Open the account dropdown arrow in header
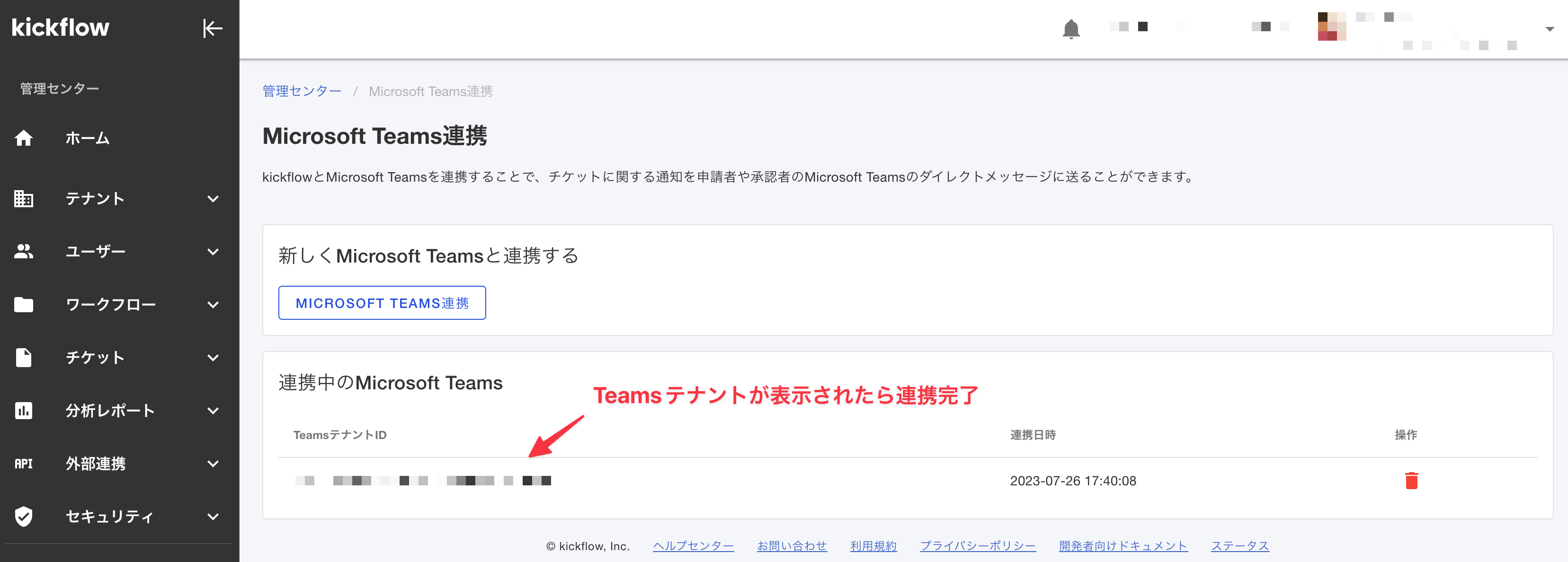Viewport: 1568px width, 562px height. point(1549,29)
